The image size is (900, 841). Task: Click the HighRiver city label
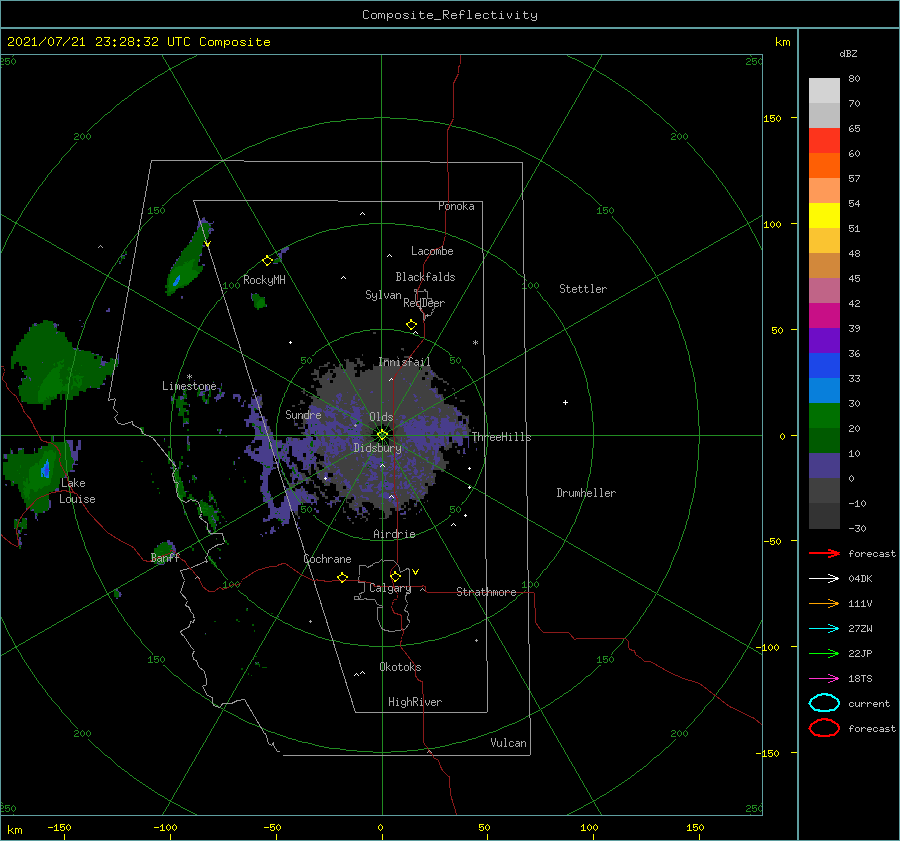[415, 702]
